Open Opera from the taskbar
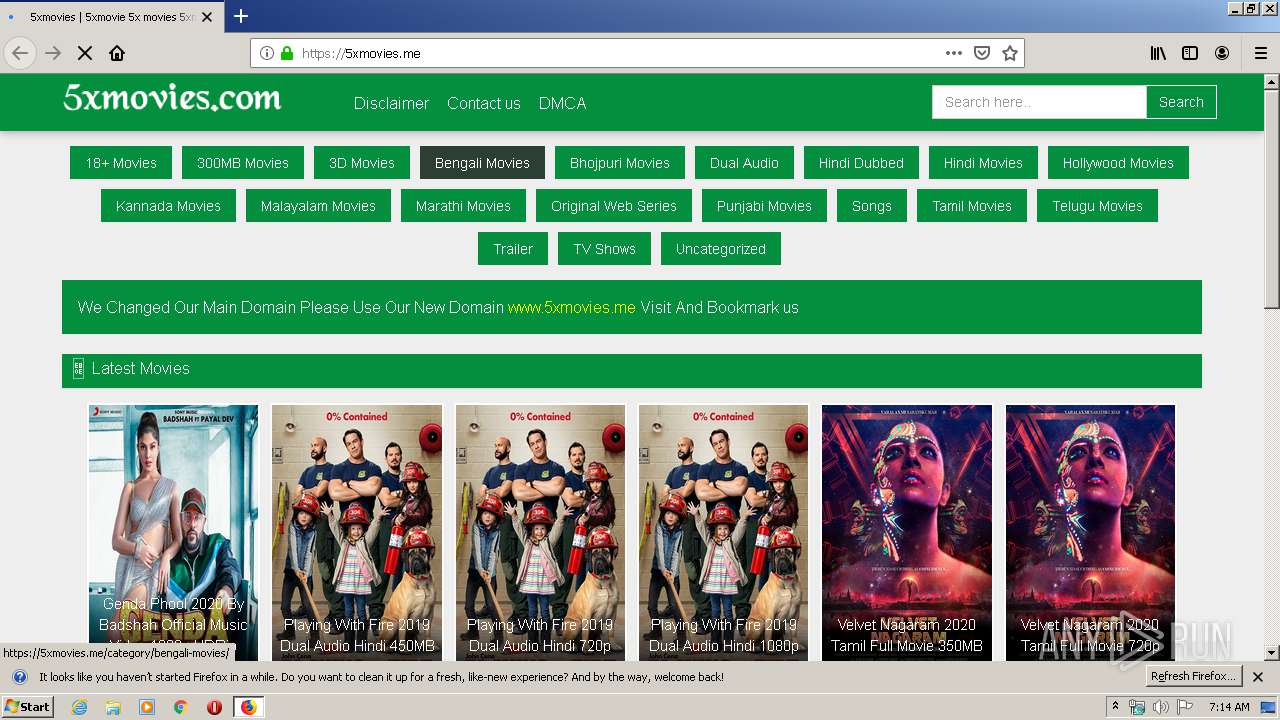 [214, 707]
